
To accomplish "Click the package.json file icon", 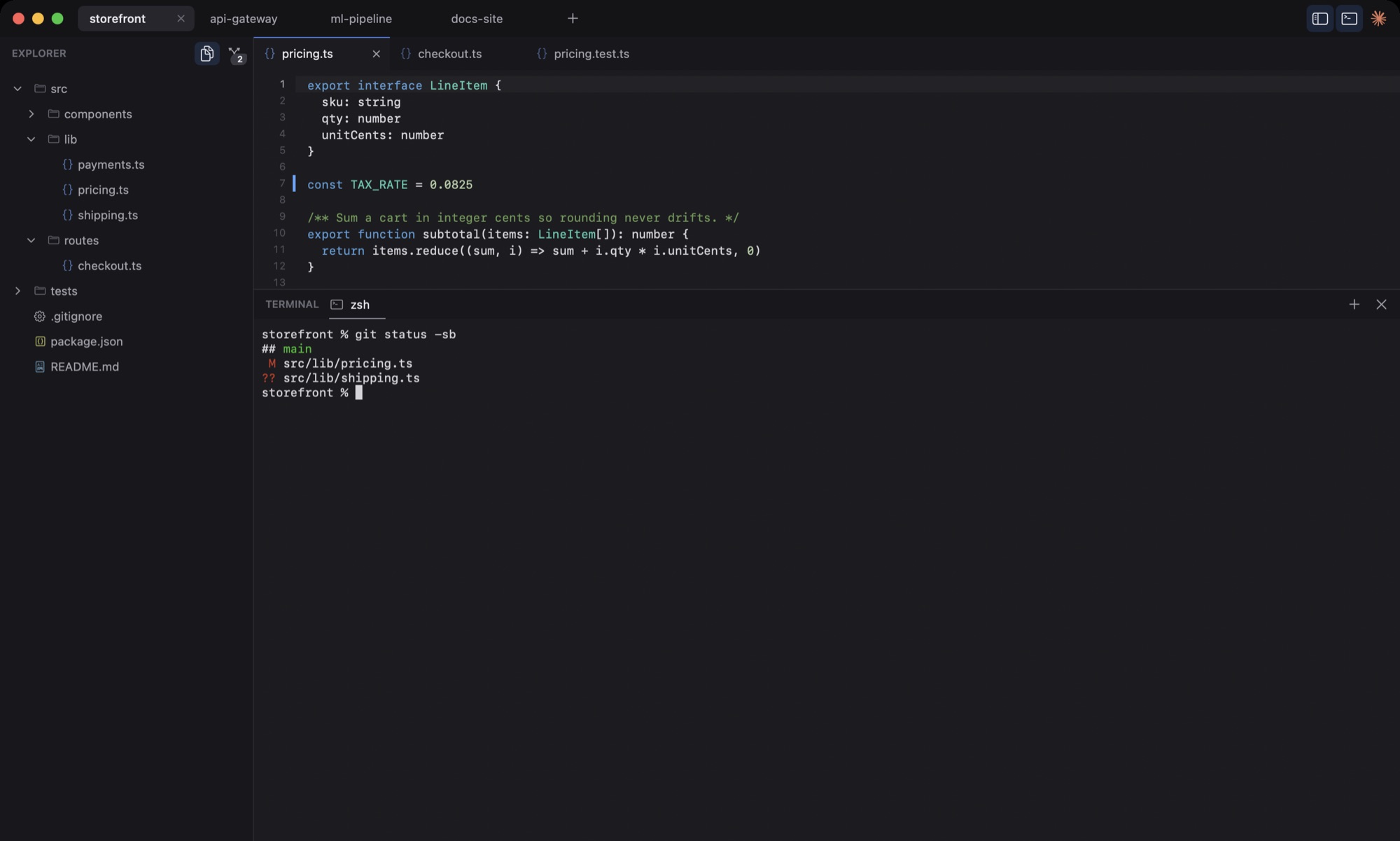I will tap(40, 342).
